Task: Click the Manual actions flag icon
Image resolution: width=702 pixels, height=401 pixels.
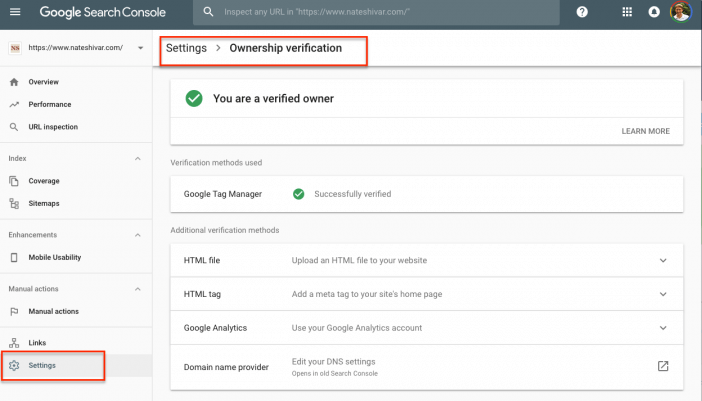Action: [14, 311]
